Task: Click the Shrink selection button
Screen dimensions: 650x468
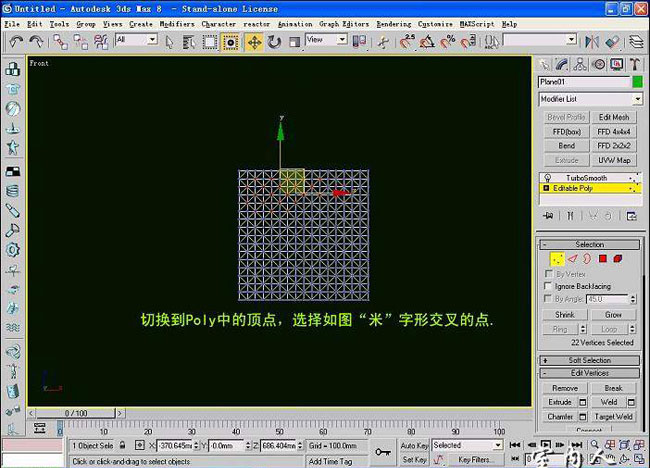Action: (565, 315)
